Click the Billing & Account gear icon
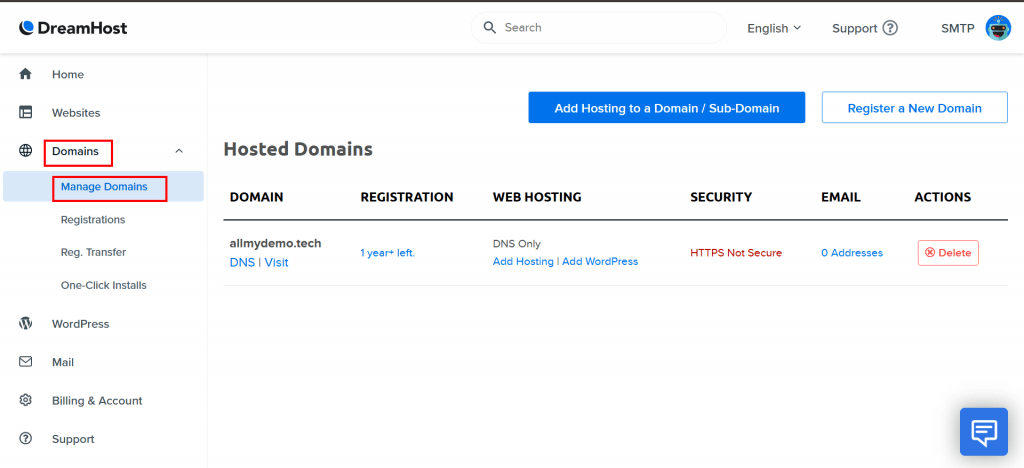 pyautogui.click(x=25, y=400)
